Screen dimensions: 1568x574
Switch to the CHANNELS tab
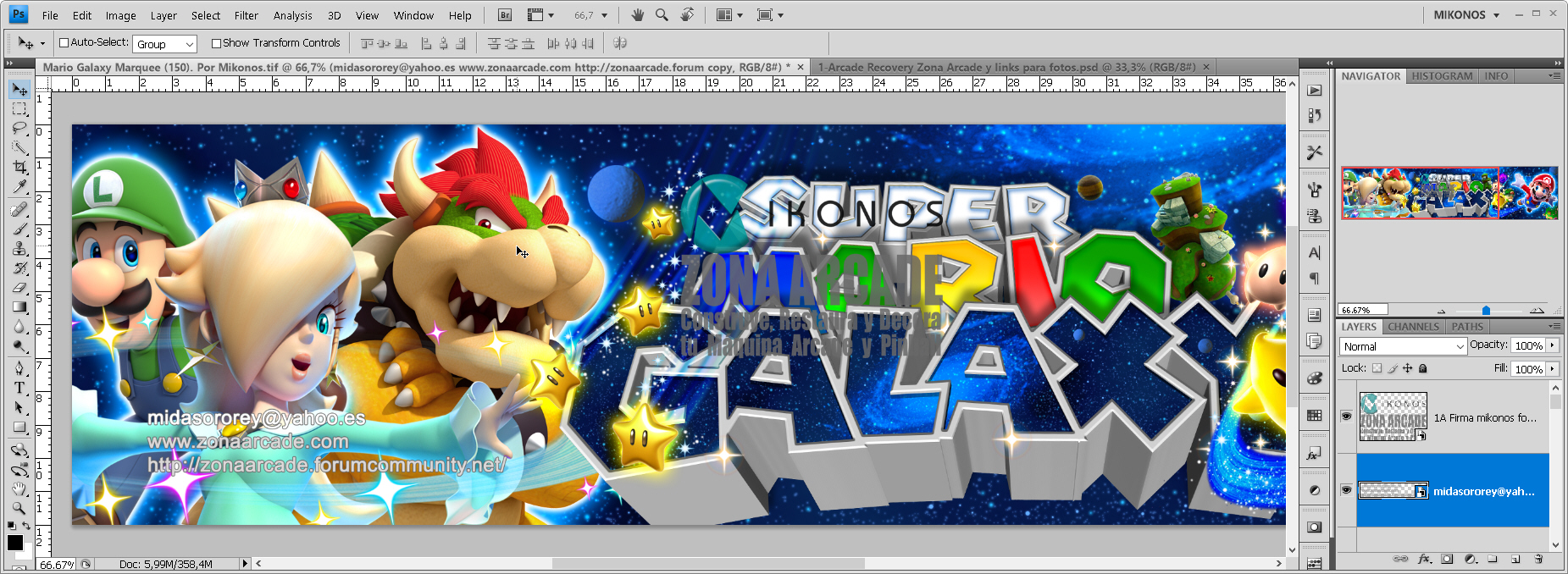tap(1413, 327)
